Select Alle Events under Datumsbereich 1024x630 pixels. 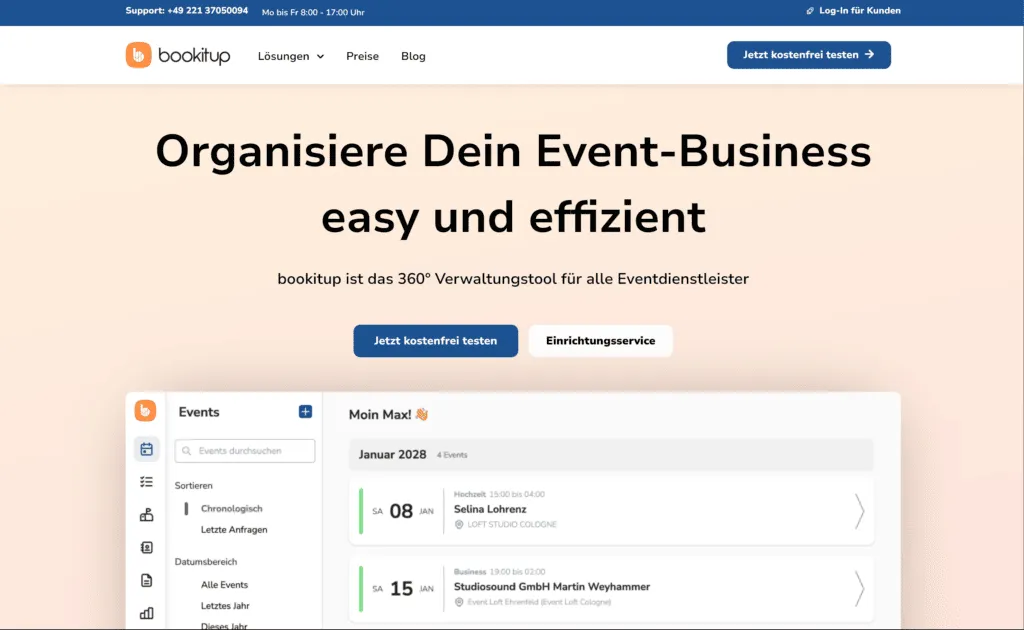pos(222,584)
